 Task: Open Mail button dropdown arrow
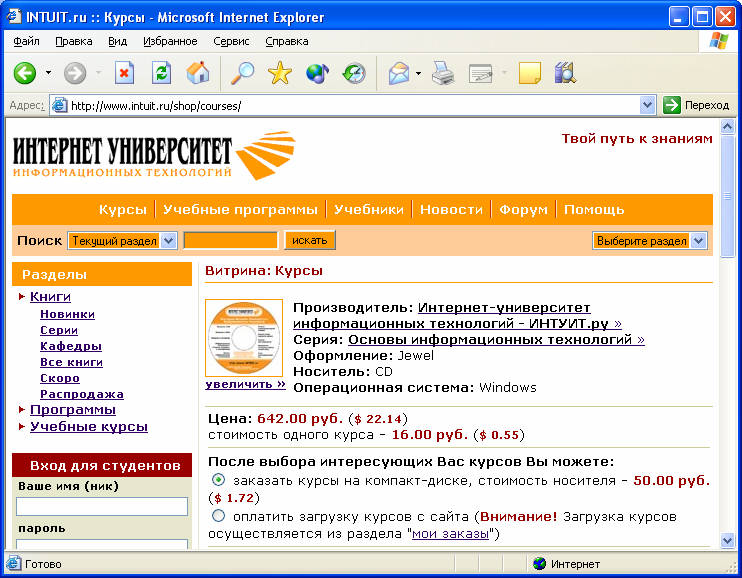click(418, 73)
